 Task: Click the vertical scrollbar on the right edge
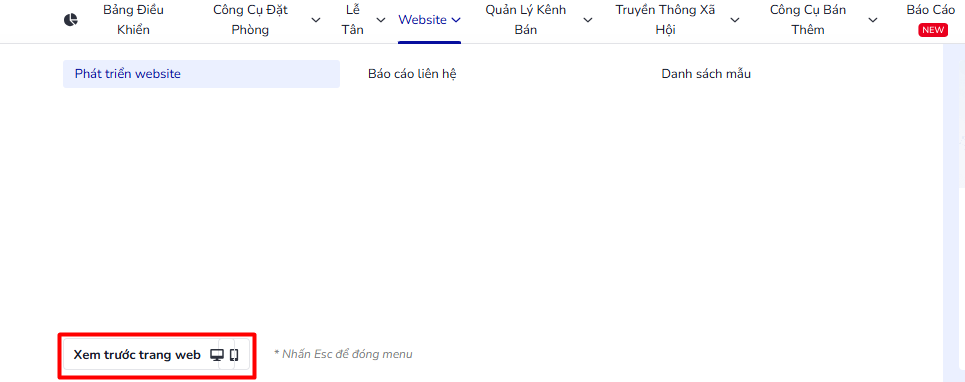(954, 209)
